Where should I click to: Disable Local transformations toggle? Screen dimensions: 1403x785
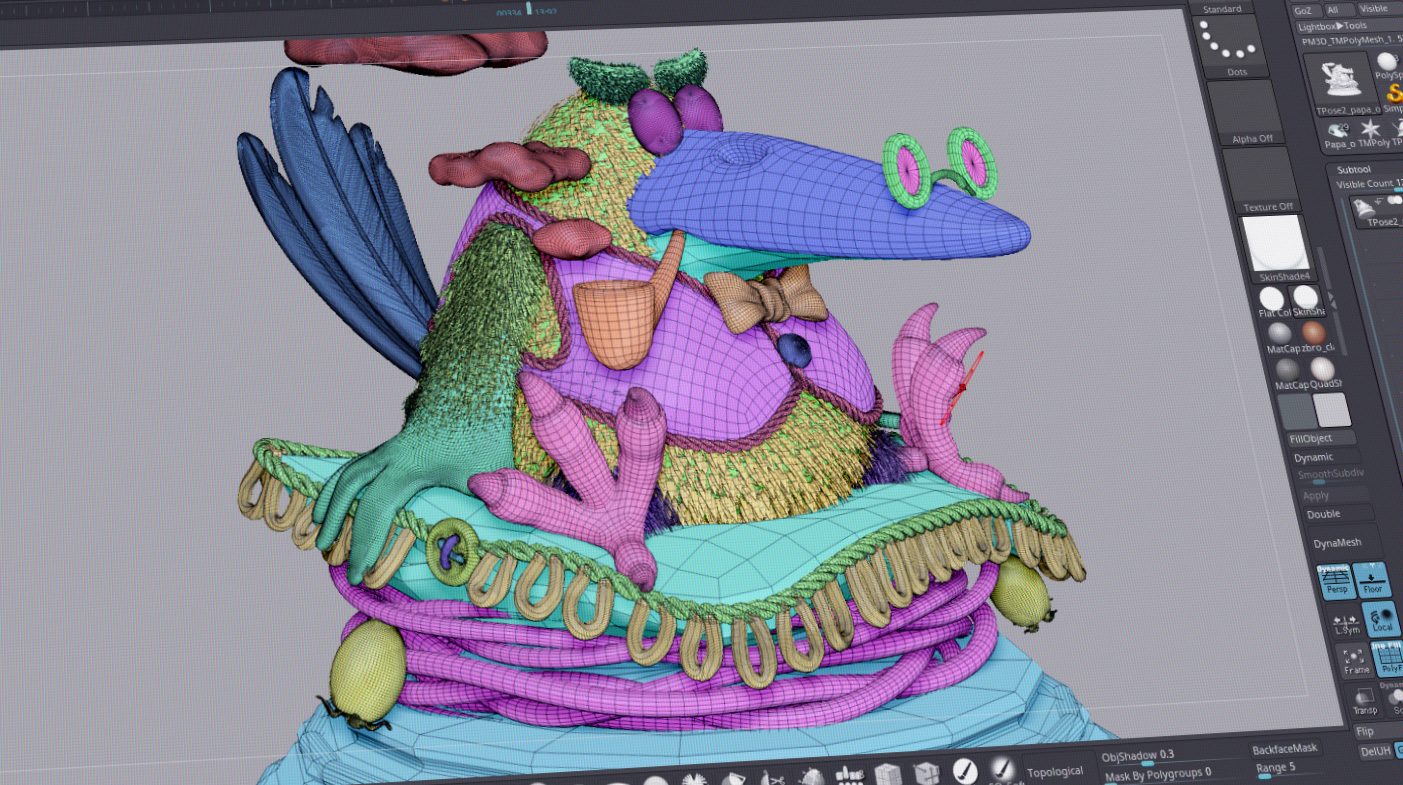[1382, 618]
